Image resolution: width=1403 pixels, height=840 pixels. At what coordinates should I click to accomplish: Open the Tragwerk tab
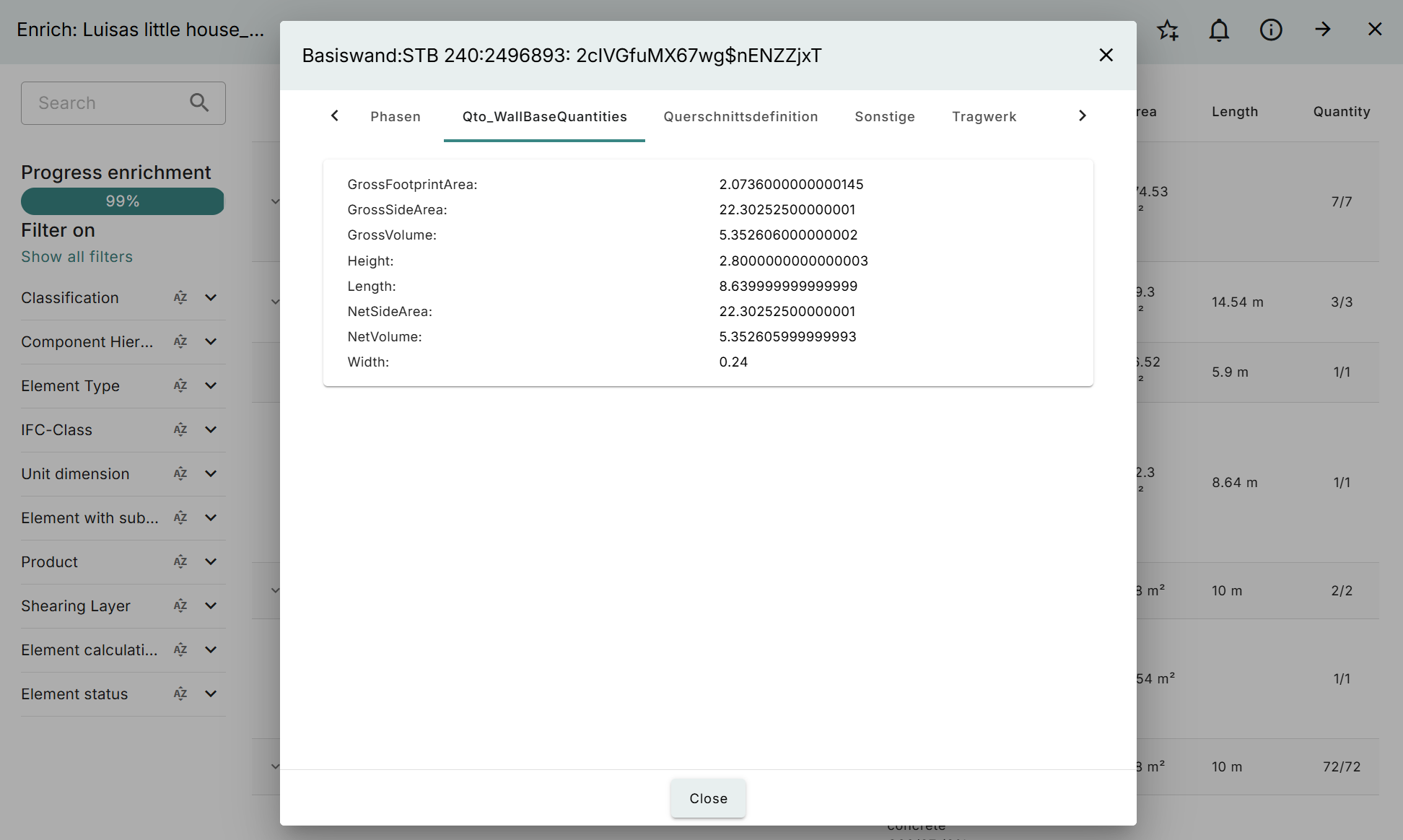point(984,116)
